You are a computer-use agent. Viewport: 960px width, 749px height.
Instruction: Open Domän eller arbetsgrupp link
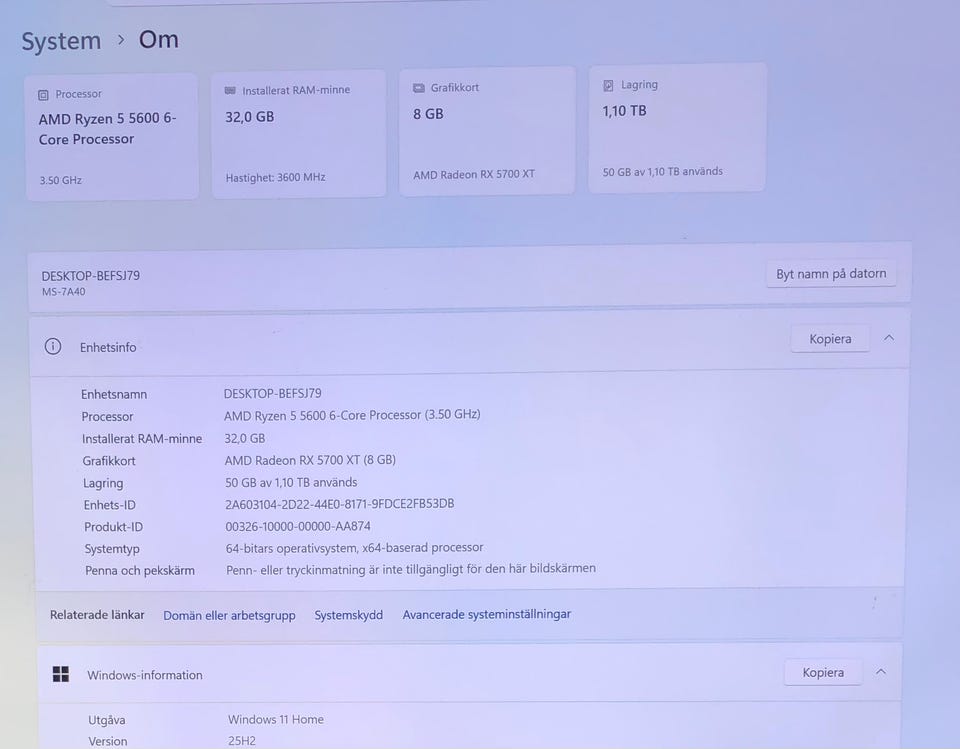[x=229, y=615]
